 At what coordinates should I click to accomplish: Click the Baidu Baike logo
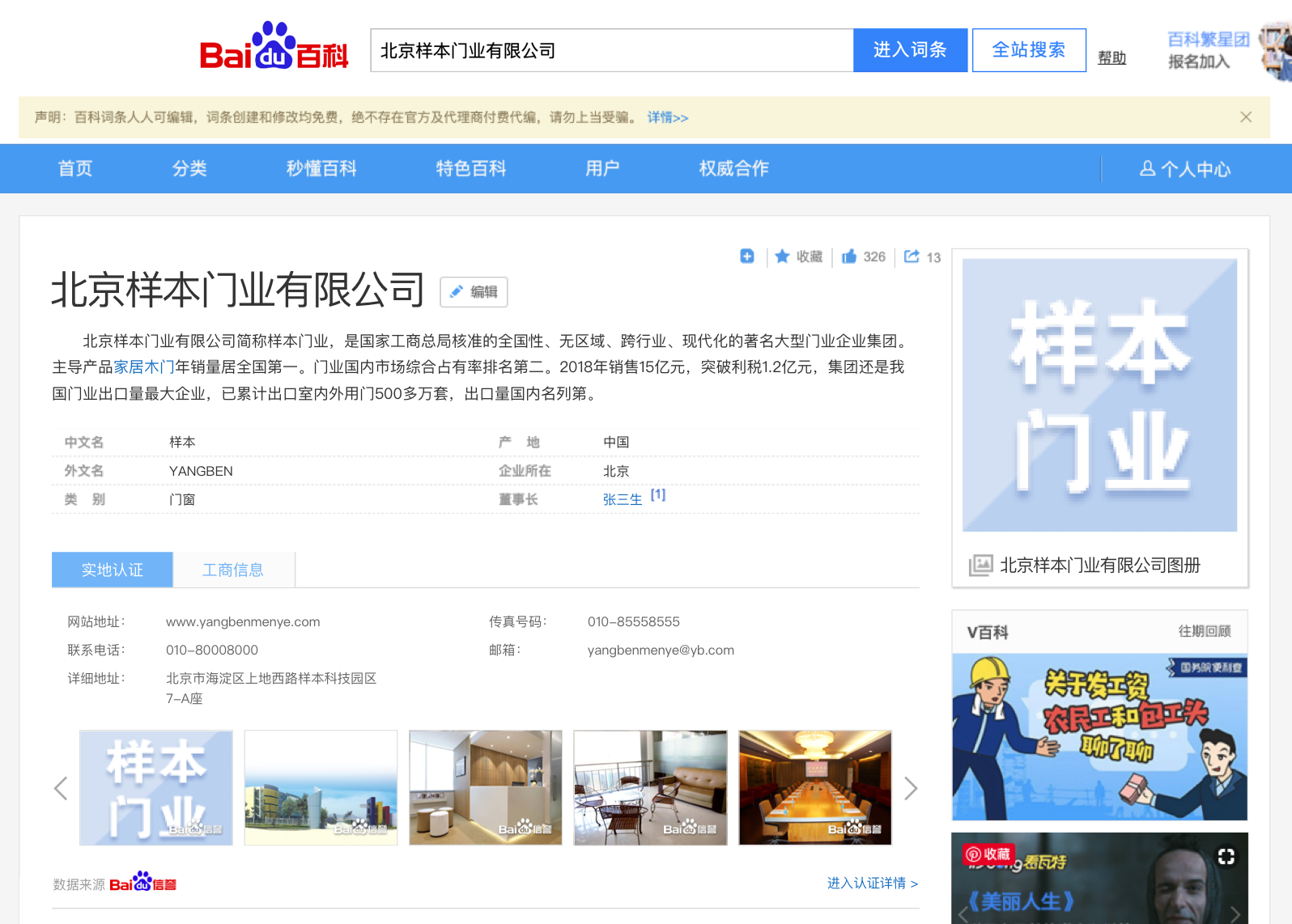coord(274,47)
